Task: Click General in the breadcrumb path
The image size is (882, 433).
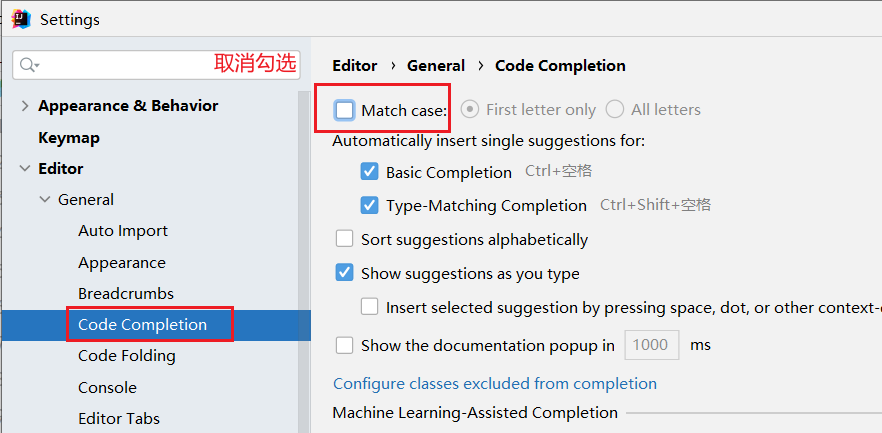Action: tap(436, 66)
